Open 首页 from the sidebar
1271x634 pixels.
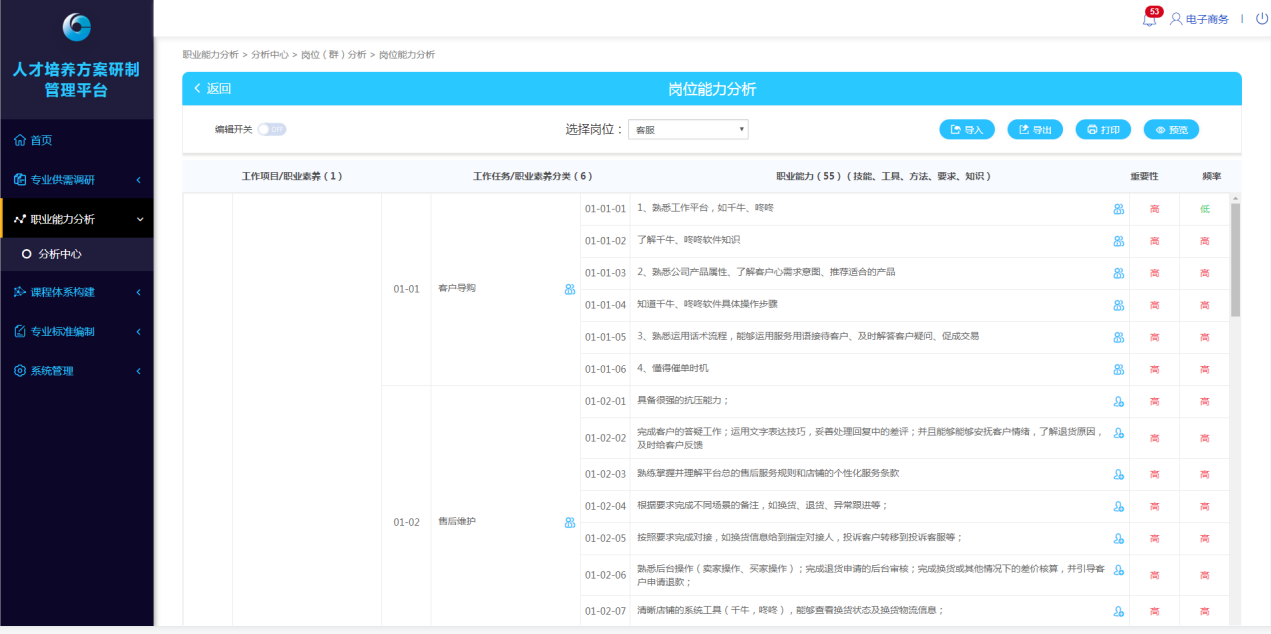[41, 141]
